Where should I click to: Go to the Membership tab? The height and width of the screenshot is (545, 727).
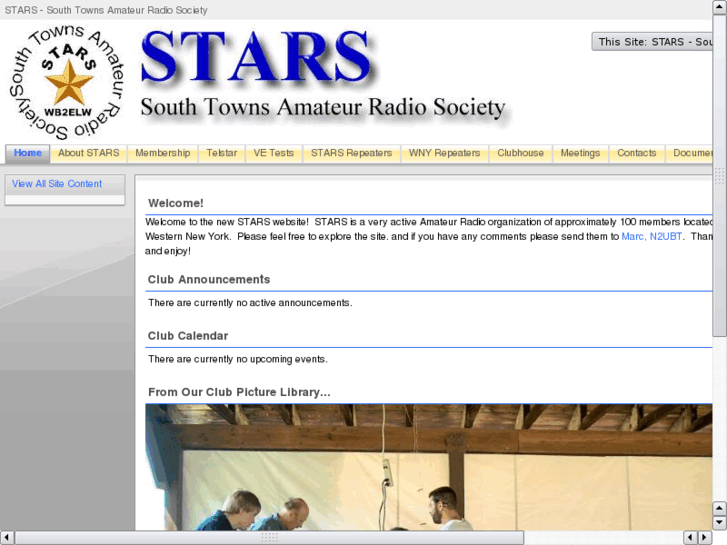(x=163, y=153)
